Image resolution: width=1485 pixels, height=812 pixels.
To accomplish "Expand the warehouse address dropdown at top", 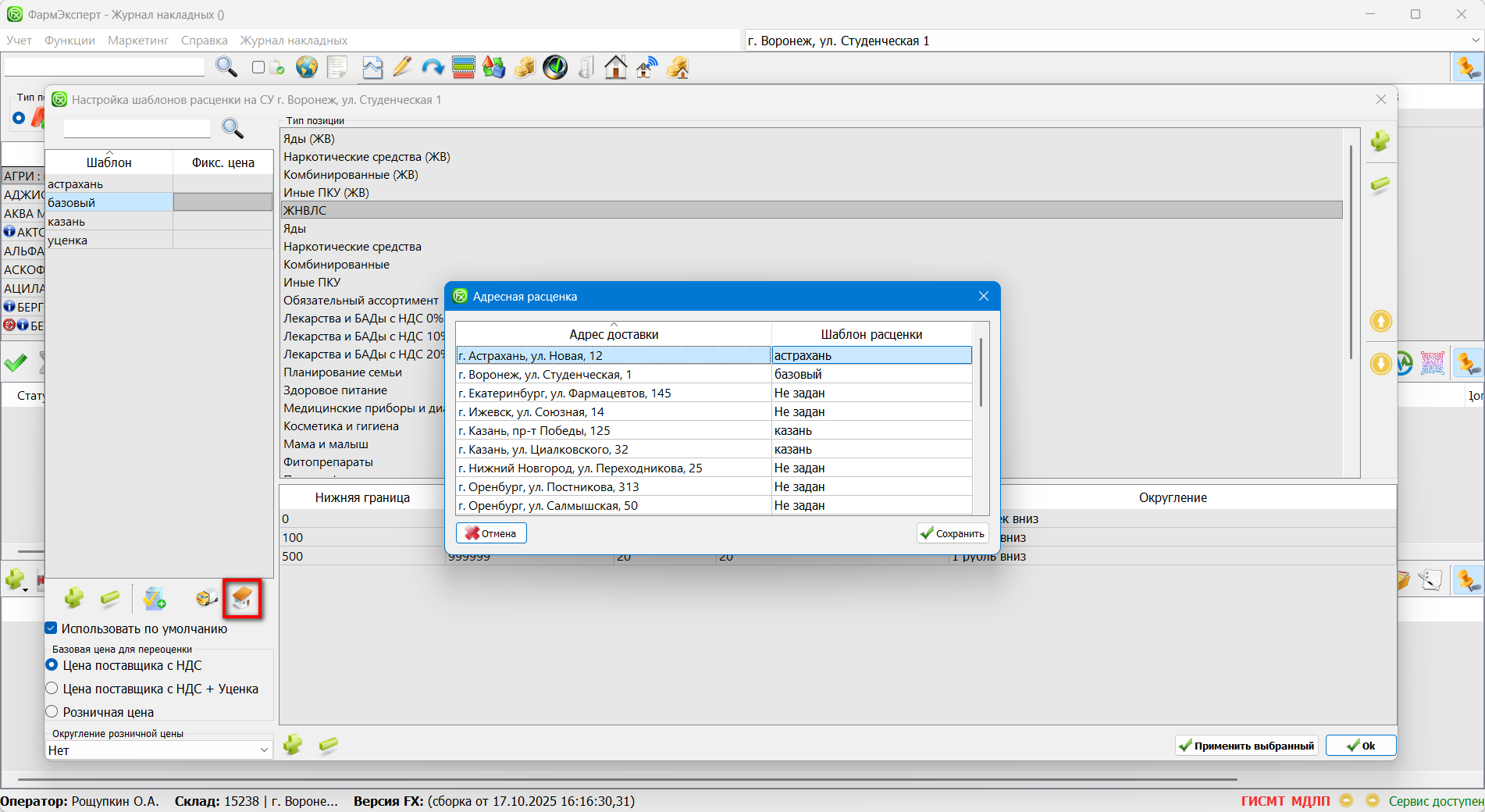I will tap(1475, 41).
